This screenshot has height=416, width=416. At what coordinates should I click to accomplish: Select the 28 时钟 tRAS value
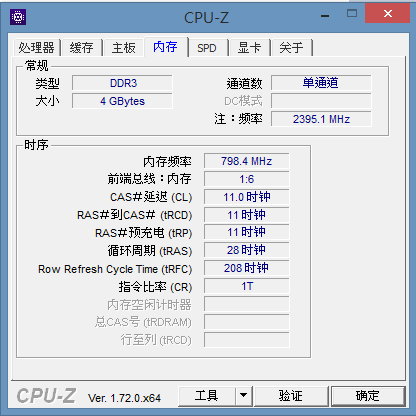[247, 250]
